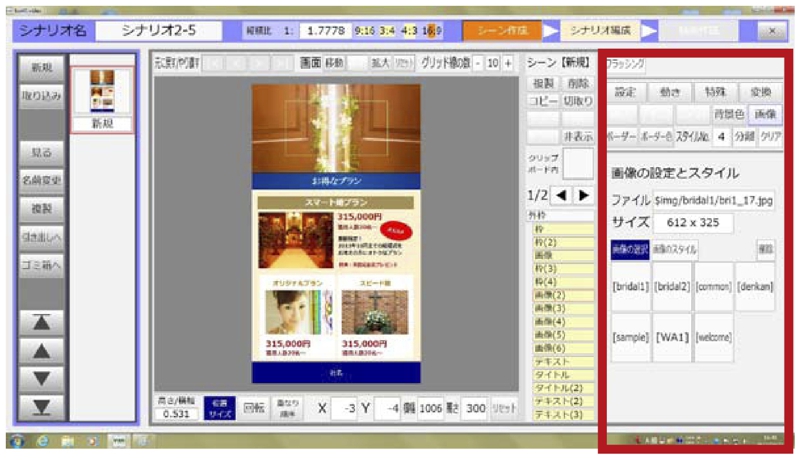Viewport: 800px width, 460px height.
Task: Toggle the 位置サイズ mode button
Action: (x=220, y=408)
